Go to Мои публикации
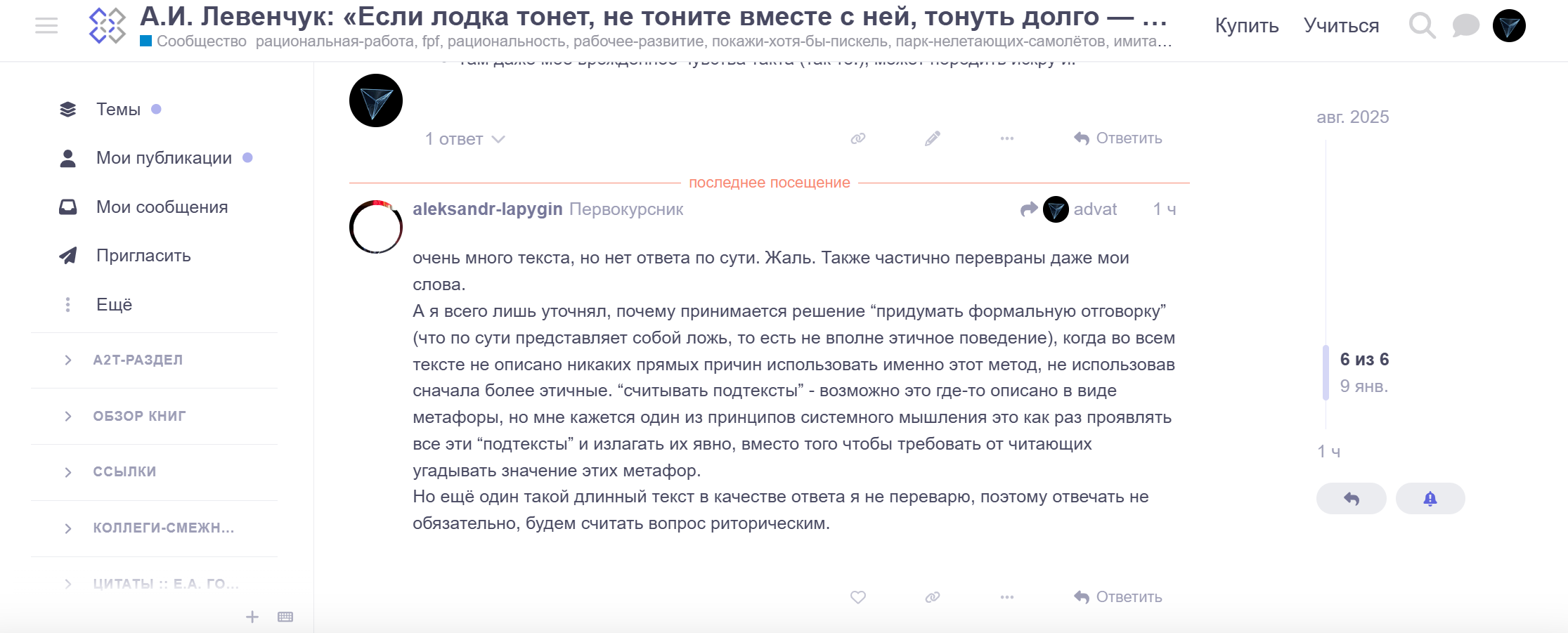Image resolution: width=1568 pixels, height=633 pixels. (x=164, y=158)
